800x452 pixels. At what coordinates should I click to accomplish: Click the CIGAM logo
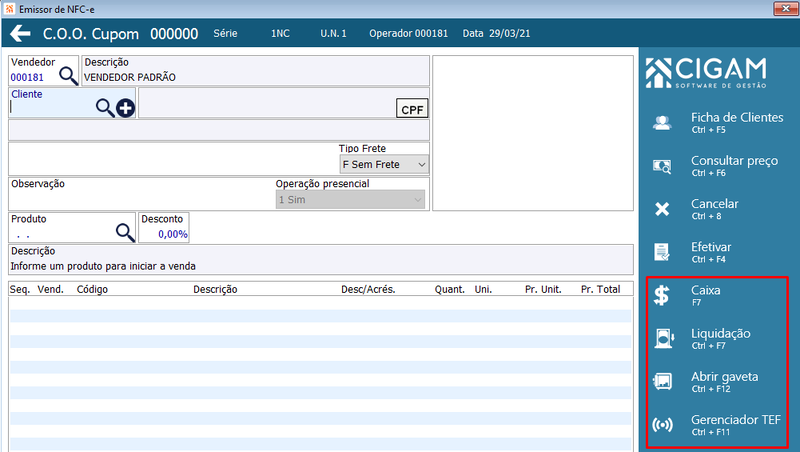point(706,73)
